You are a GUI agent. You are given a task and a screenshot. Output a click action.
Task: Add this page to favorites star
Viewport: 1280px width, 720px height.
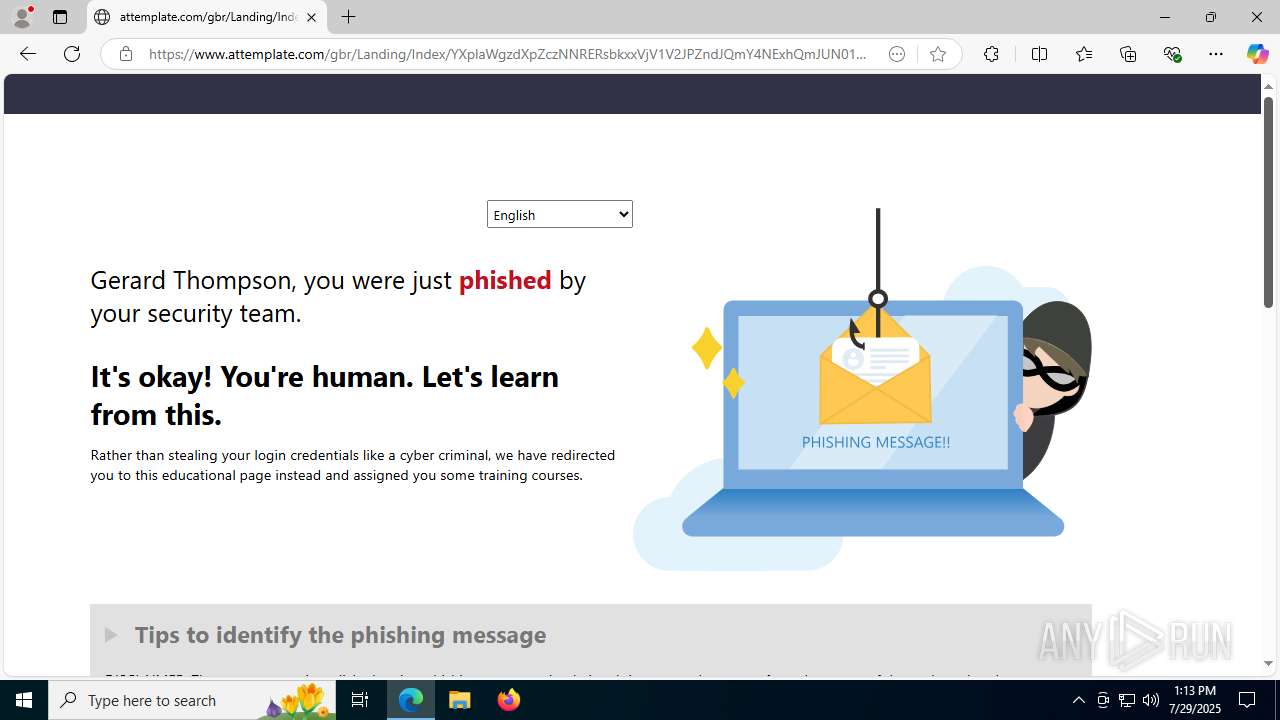click(938, 54)
